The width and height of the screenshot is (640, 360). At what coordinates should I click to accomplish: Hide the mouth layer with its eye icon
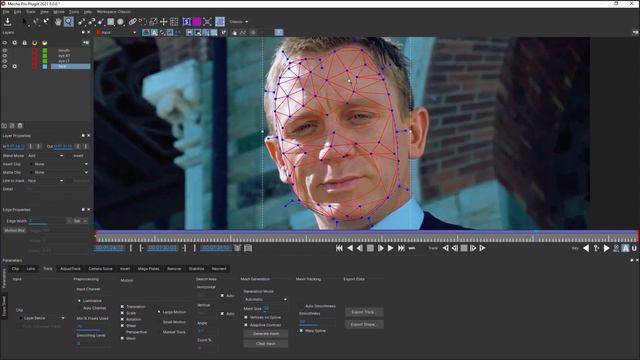[5, 51]
